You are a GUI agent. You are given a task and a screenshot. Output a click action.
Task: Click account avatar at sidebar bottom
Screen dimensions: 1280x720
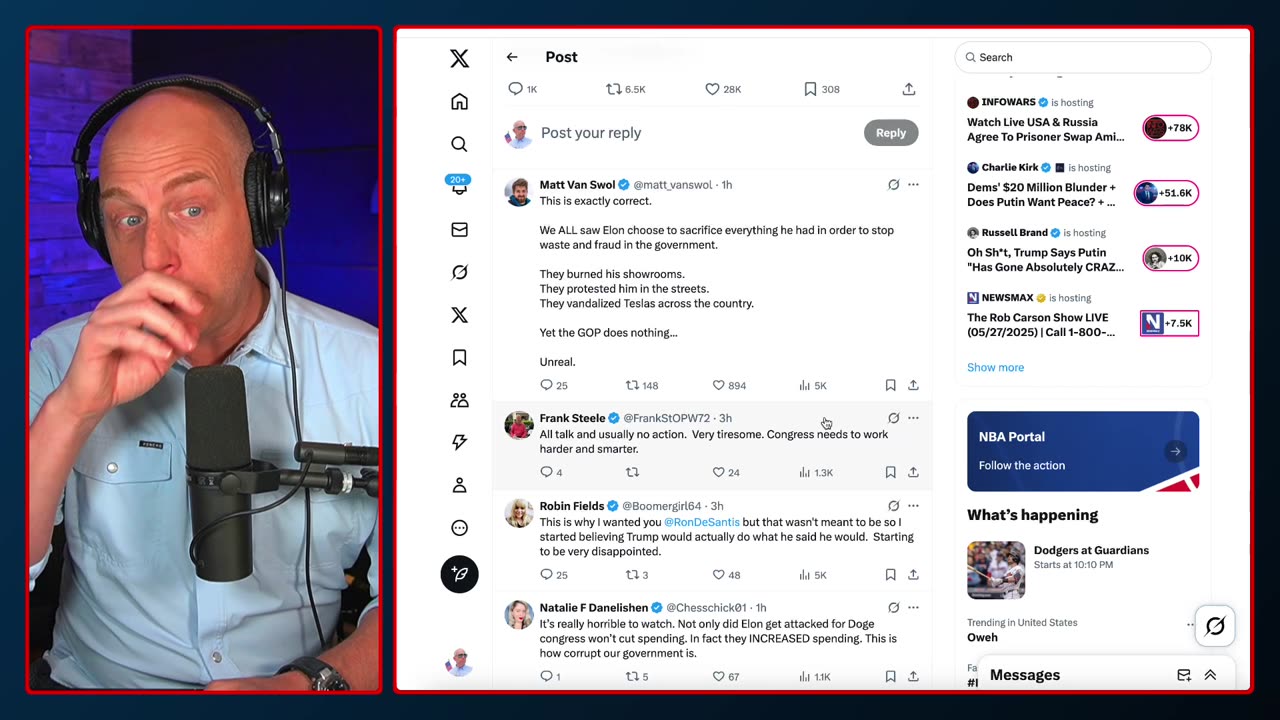click(x=459, y=662)
